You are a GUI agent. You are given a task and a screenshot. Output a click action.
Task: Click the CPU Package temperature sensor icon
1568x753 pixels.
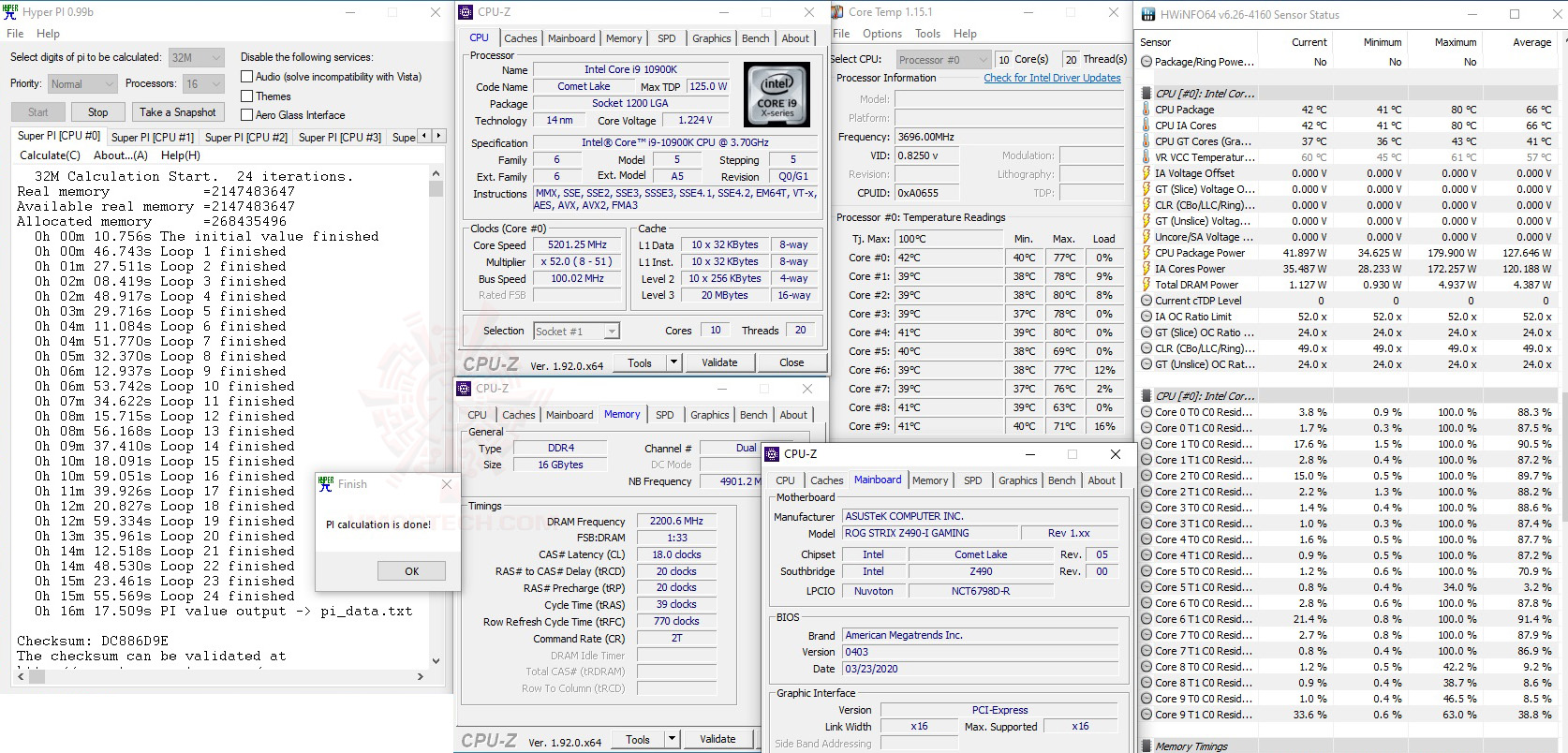pos(1146,110)
